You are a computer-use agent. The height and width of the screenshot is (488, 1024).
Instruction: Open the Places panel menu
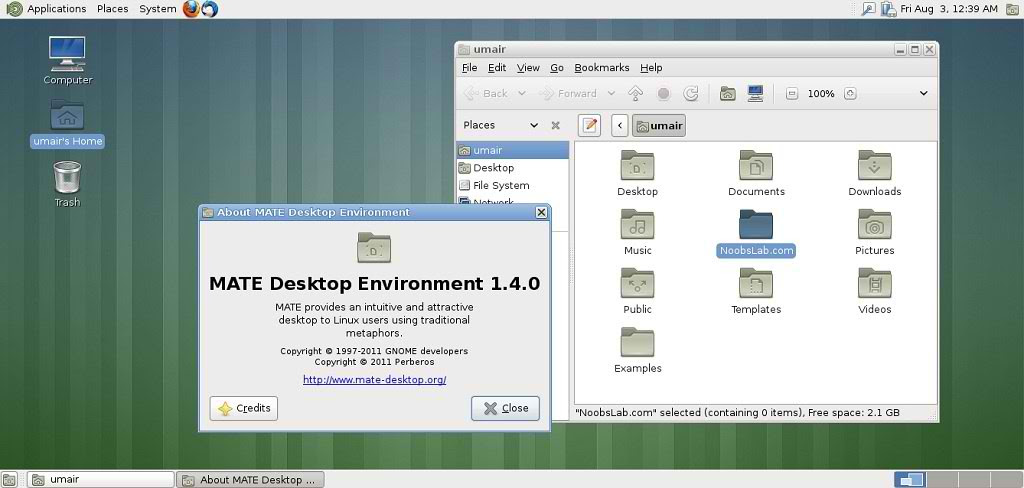click(112, 8)
